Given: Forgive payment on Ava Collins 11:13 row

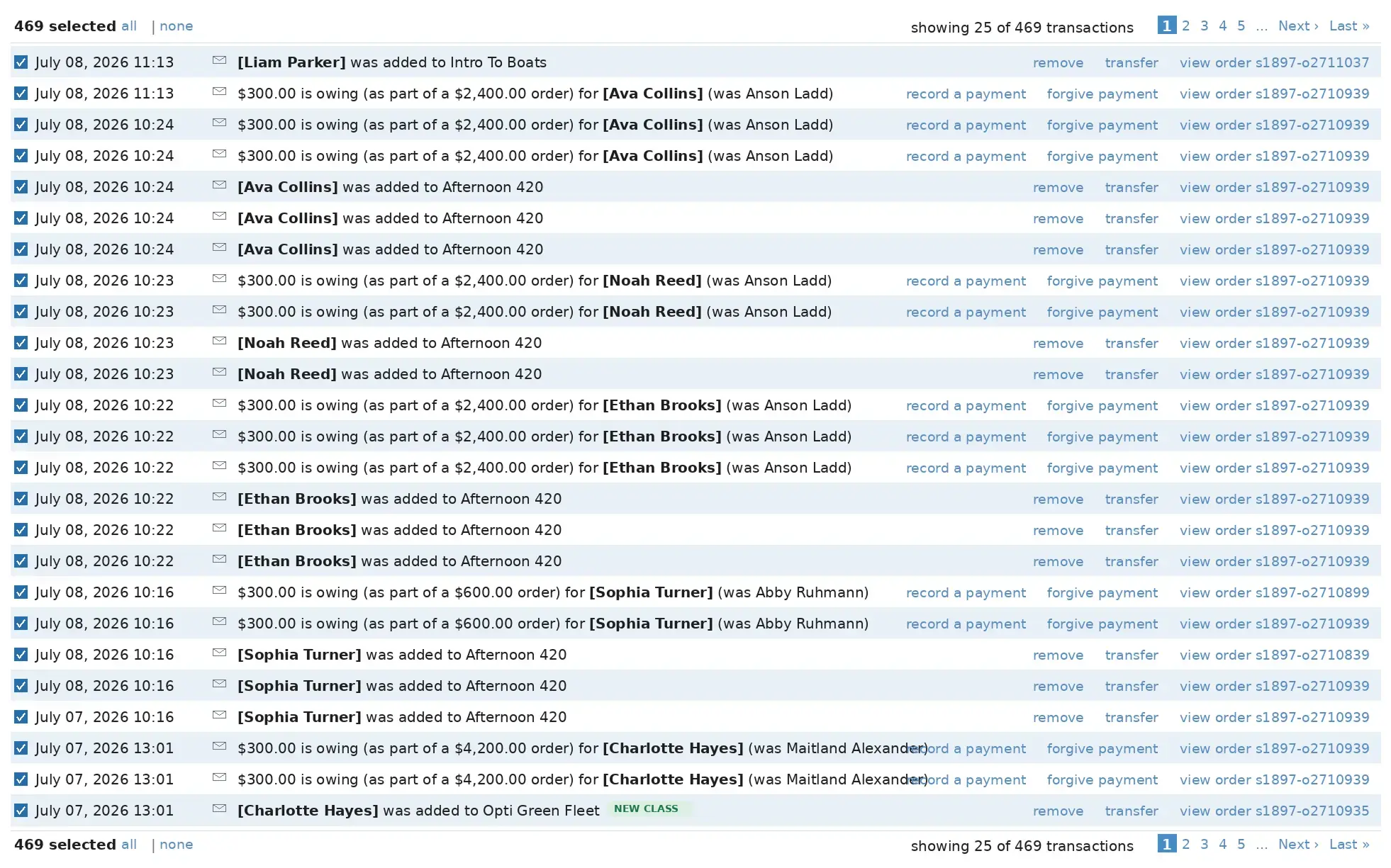Looking at the screenshot, I should pos(1102,94).
